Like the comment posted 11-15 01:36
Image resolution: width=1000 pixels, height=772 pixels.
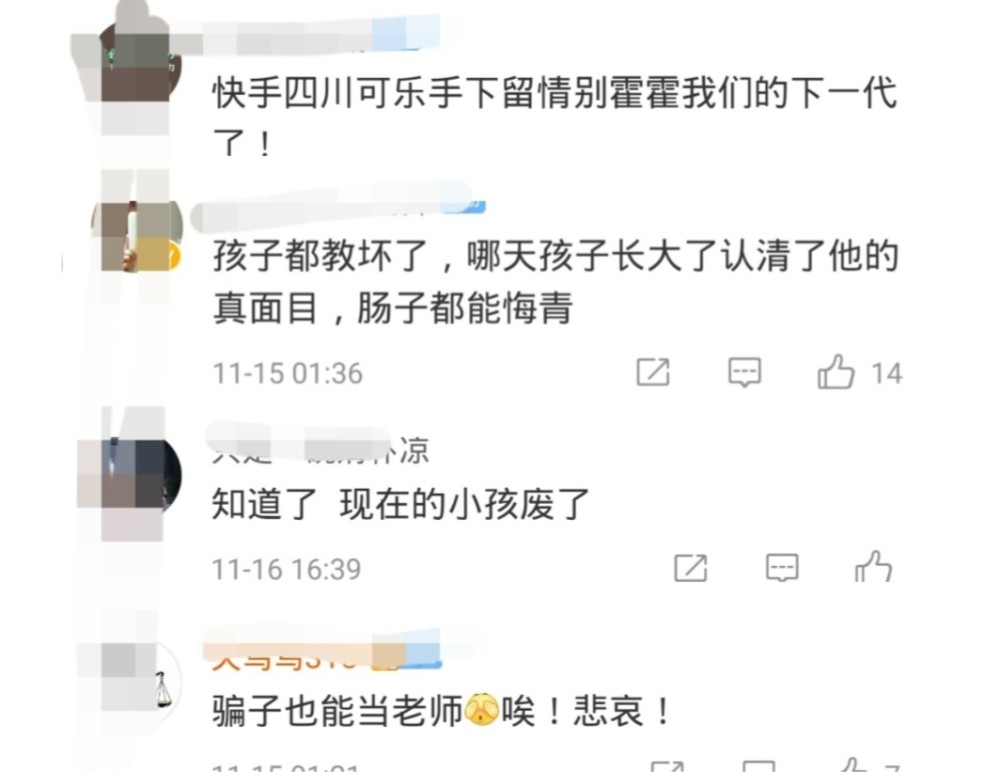point(835,372)
